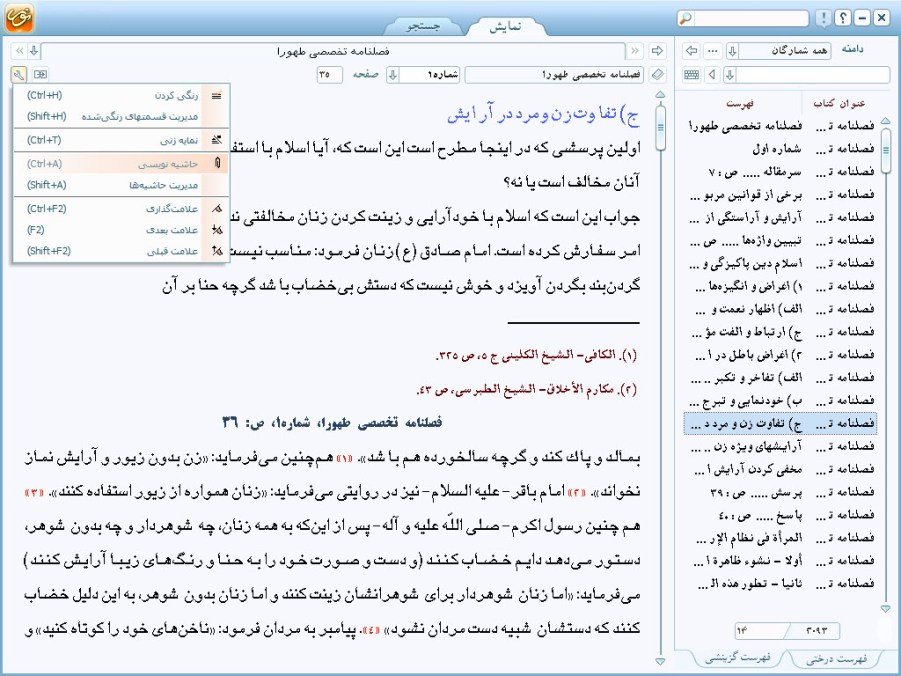
Task: Click the question mark help button
Action: [842, 18]
